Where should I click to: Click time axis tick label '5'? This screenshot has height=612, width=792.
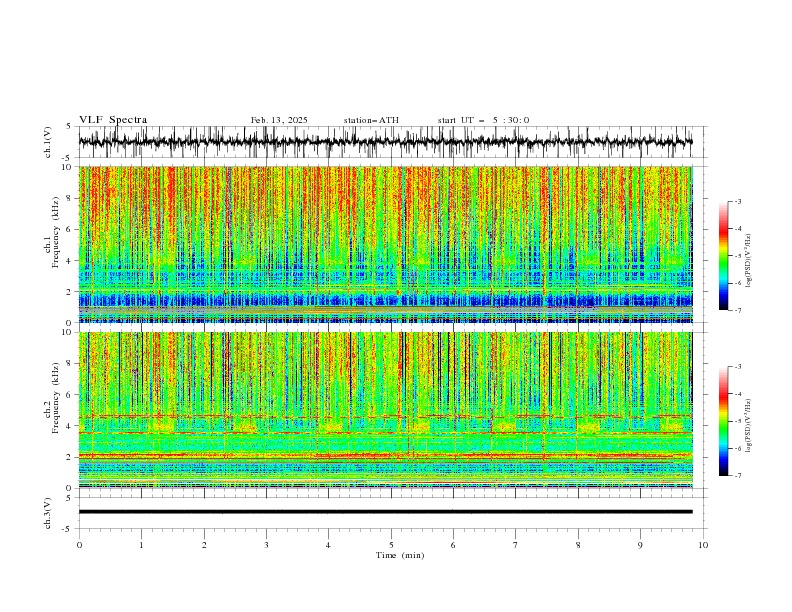coord(391,545)
